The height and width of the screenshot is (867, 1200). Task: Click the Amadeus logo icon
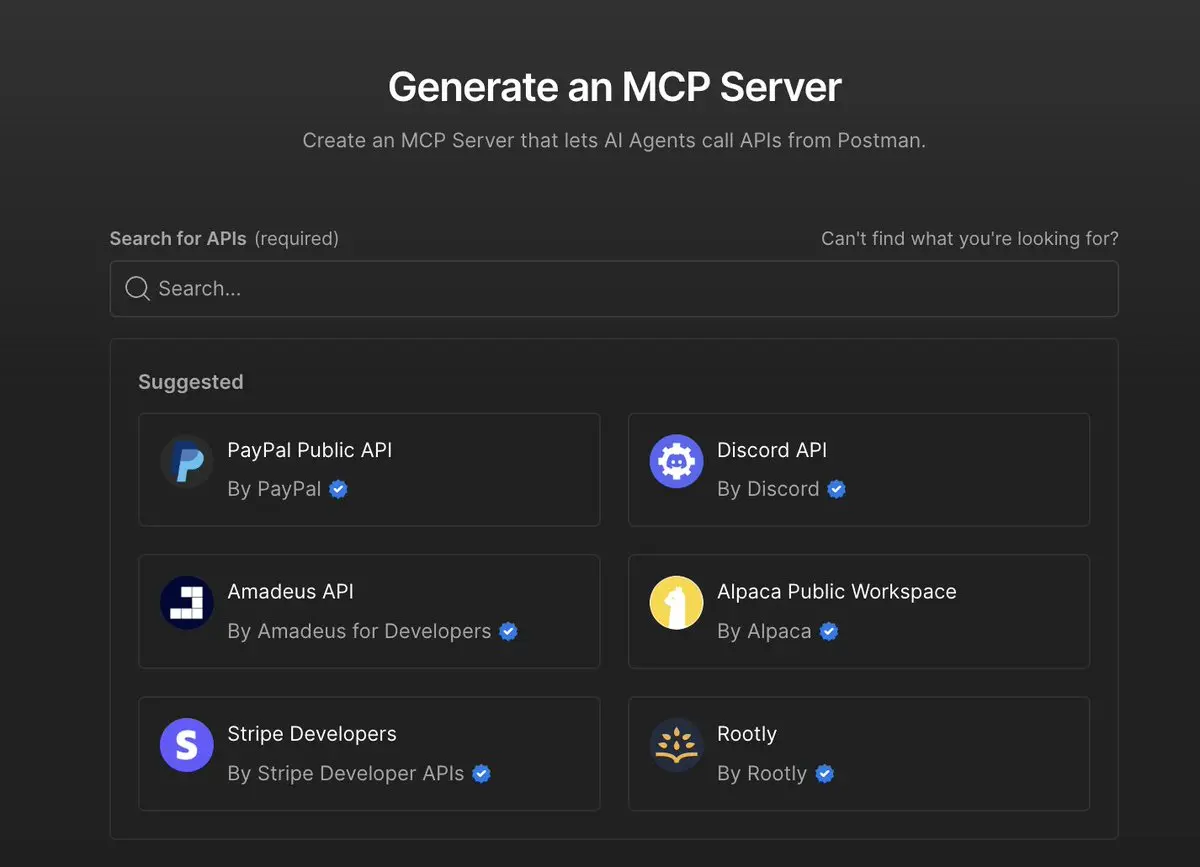(187, 603)
